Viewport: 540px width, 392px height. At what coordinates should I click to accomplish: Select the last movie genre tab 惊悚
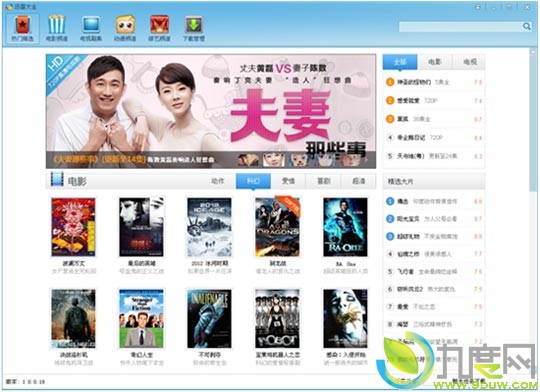[x=359, y=181]
